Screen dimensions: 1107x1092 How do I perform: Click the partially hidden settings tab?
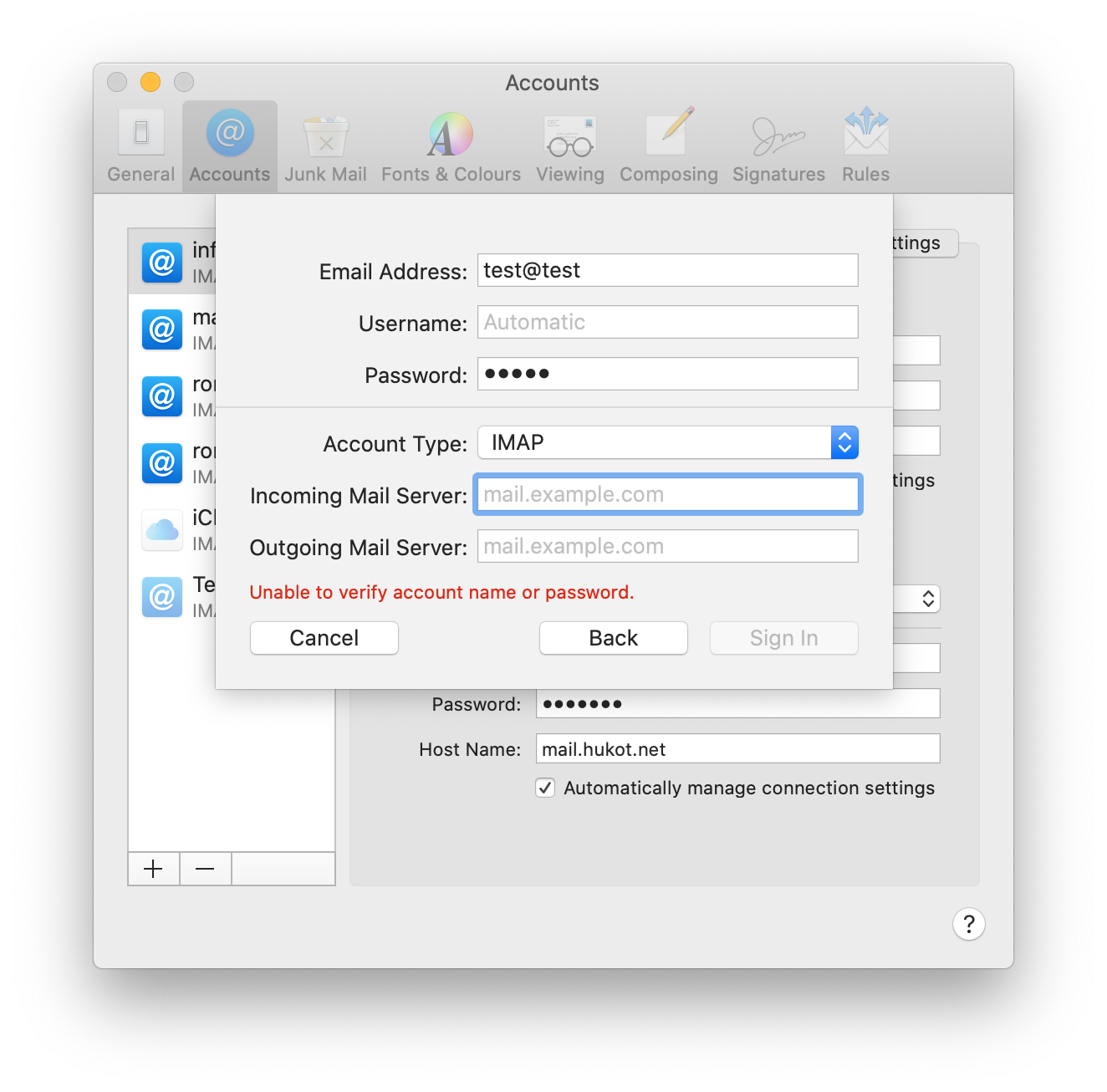[925, 243]
